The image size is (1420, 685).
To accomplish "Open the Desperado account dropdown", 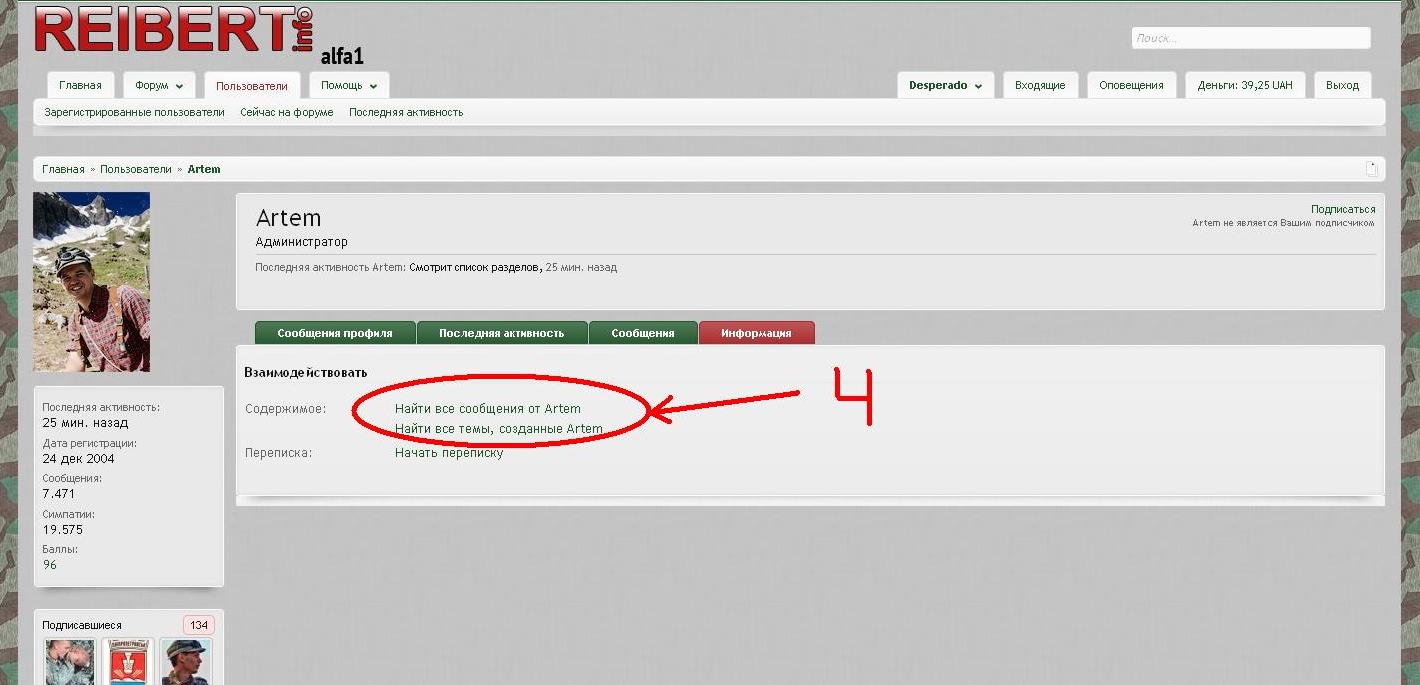I will pyautogui.click(x=945, y=85).
